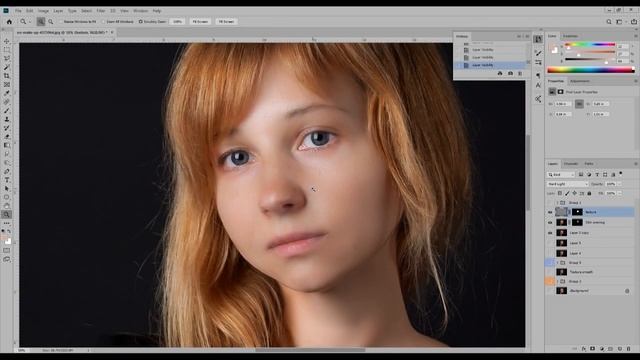Open the Window menu
640x360 pixels.
140,11
